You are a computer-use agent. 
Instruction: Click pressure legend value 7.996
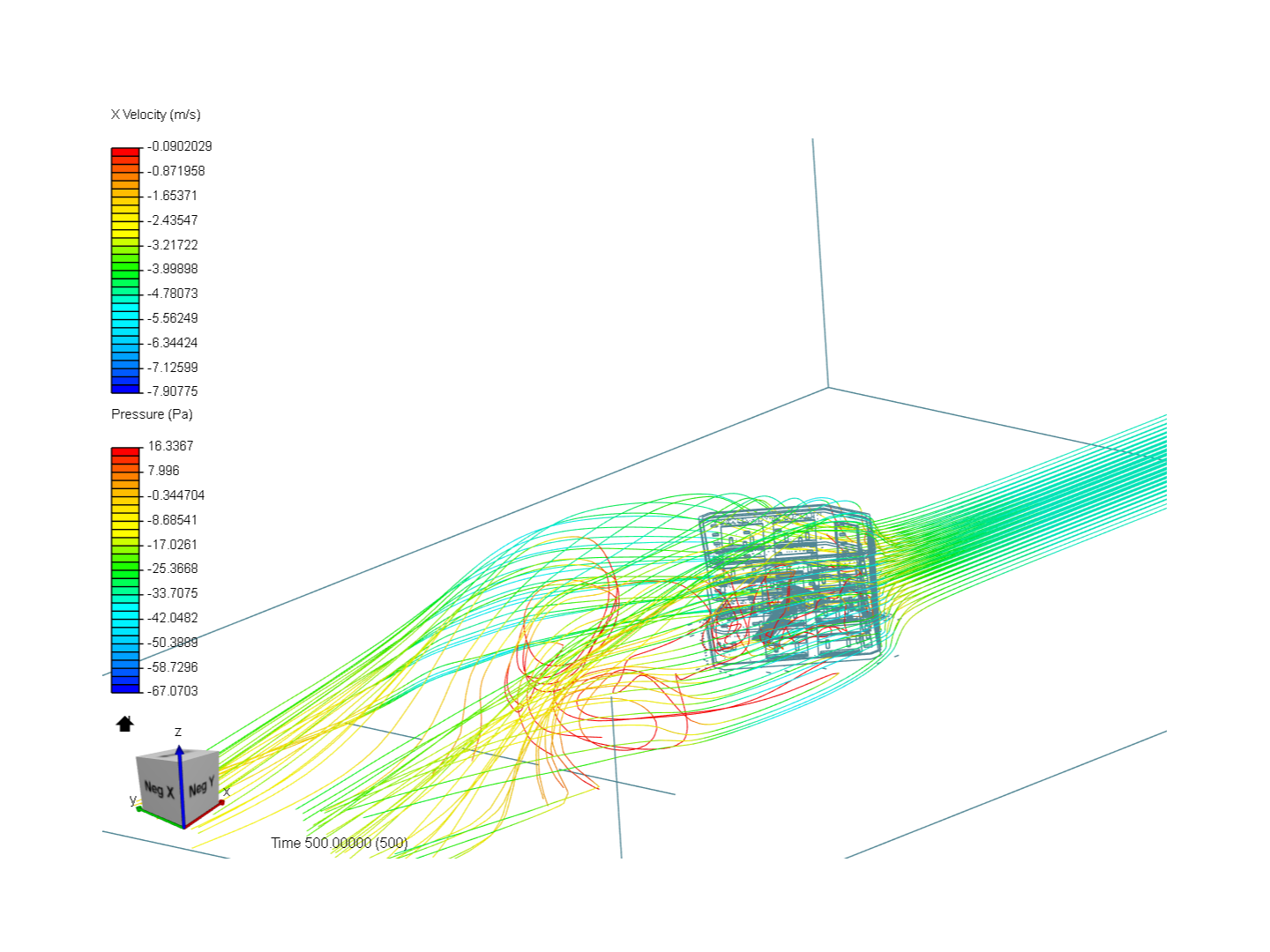(x=163, y=471)
